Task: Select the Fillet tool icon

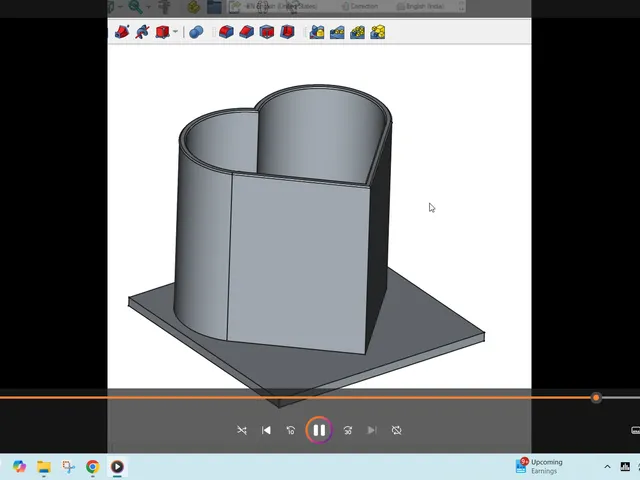Action: [226, 32]
